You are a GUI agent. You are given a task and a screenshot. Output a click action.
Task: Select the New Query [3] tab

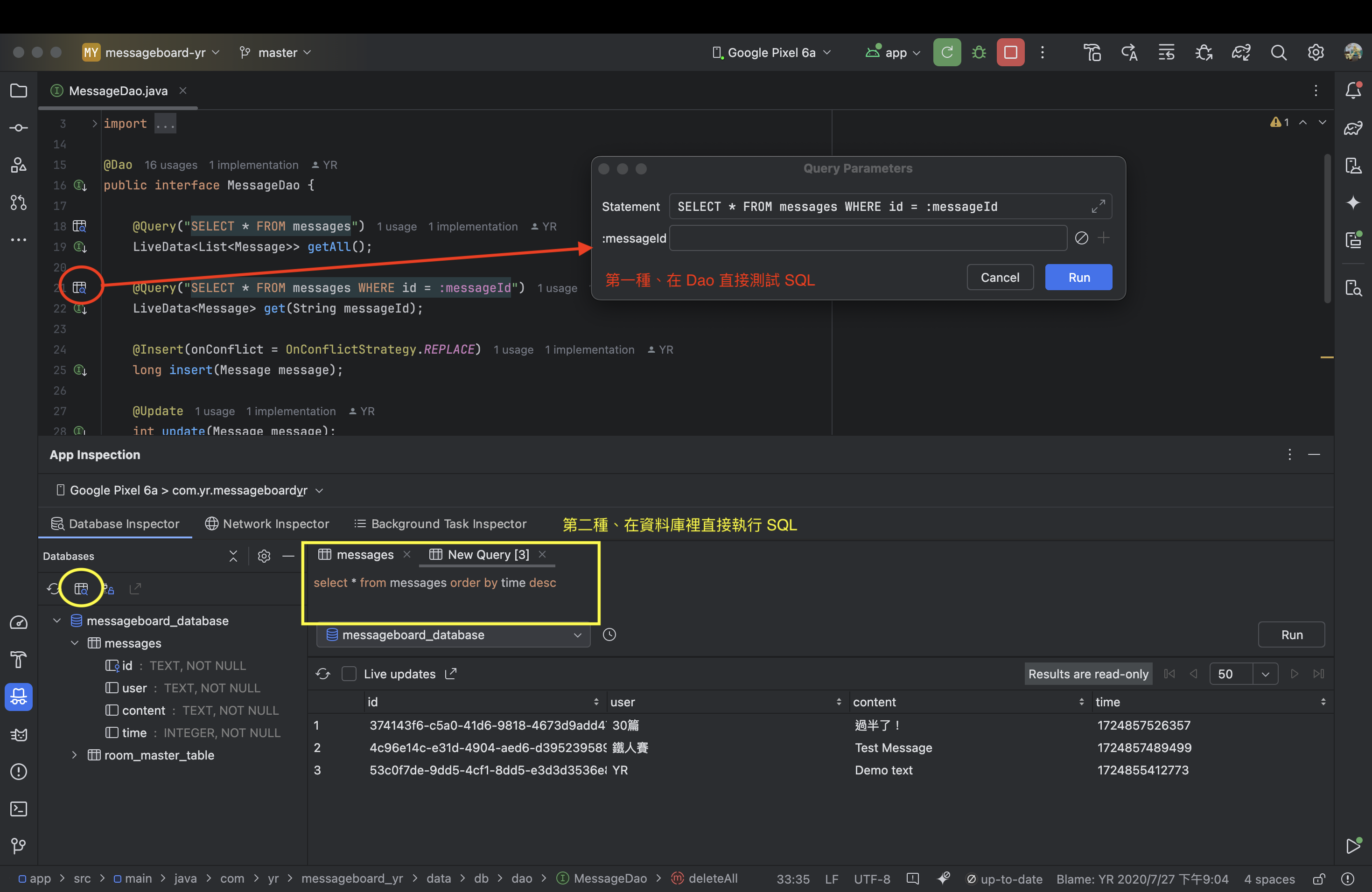(x=487, y=554)
